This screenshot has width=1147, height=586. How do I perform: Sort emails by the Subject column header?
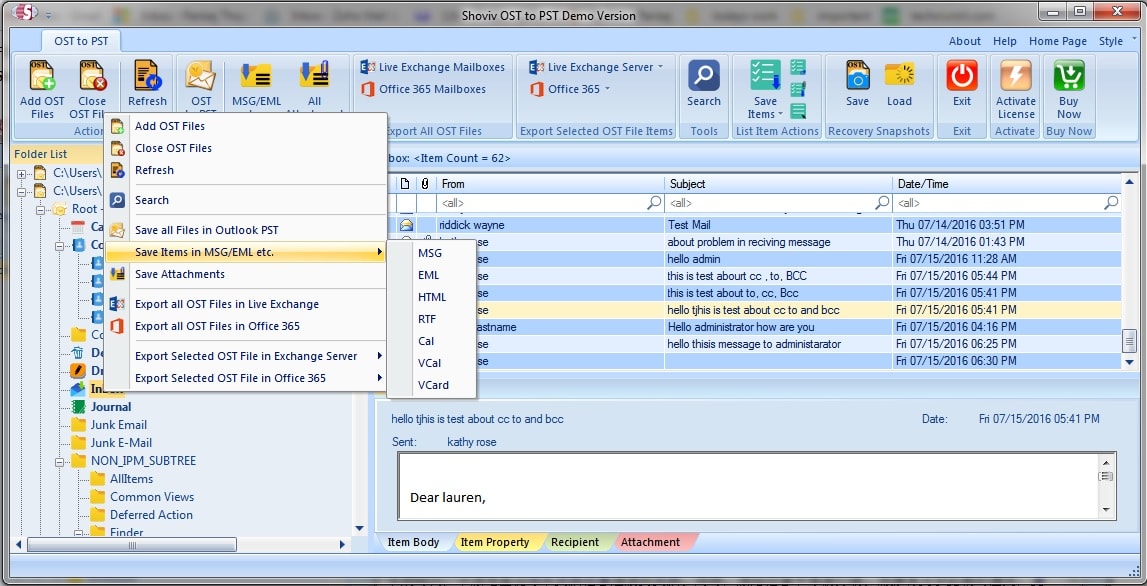(x=778, y=184)
